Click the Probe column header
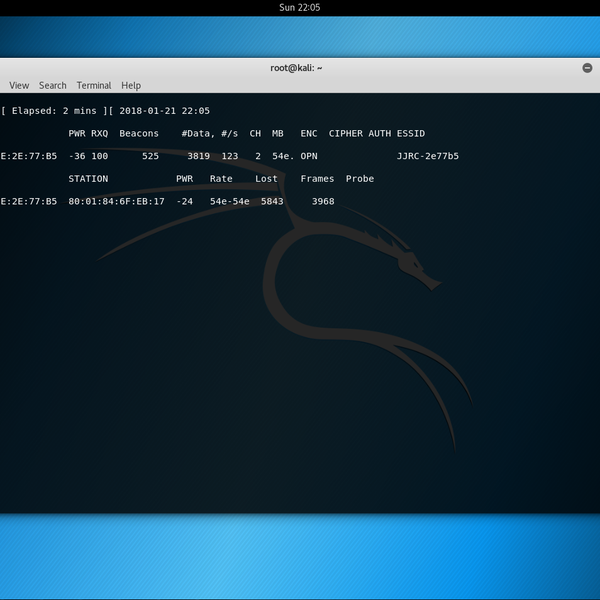The height and width of the screenshot is (600, 600). click(360, 179)
